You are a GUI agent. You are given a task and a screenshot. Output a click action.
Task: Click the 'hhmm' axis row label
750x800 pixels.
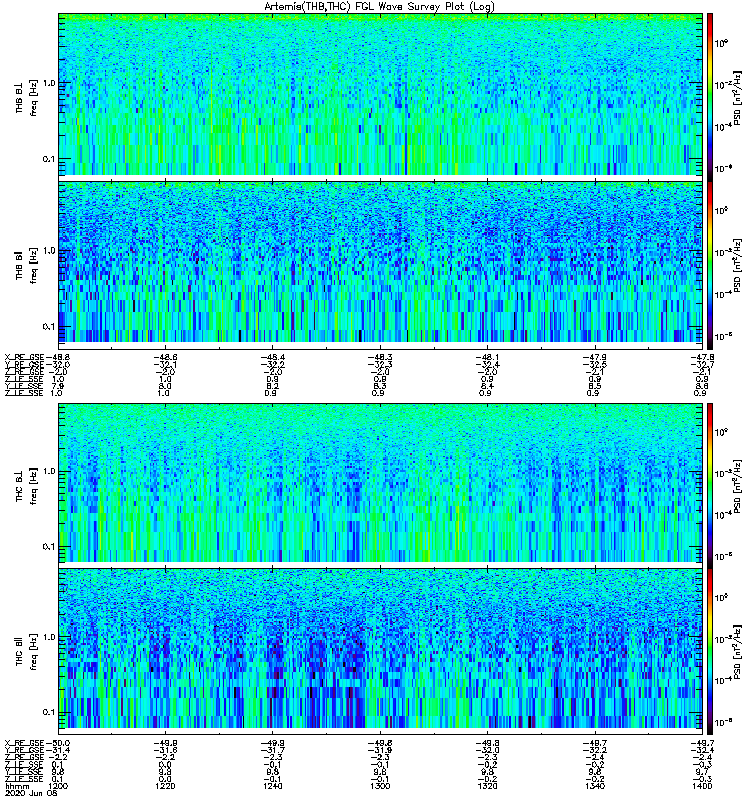click(15, 786)
